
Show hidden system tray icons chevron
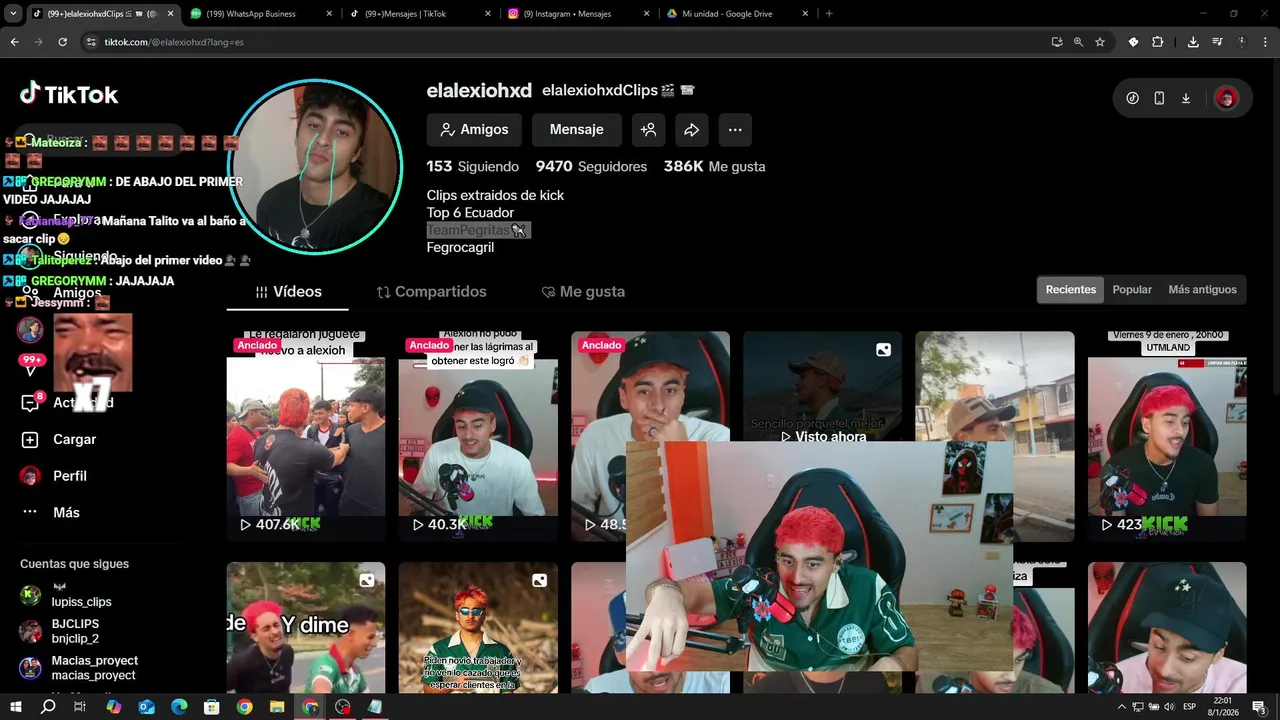tap(1122, 707)
